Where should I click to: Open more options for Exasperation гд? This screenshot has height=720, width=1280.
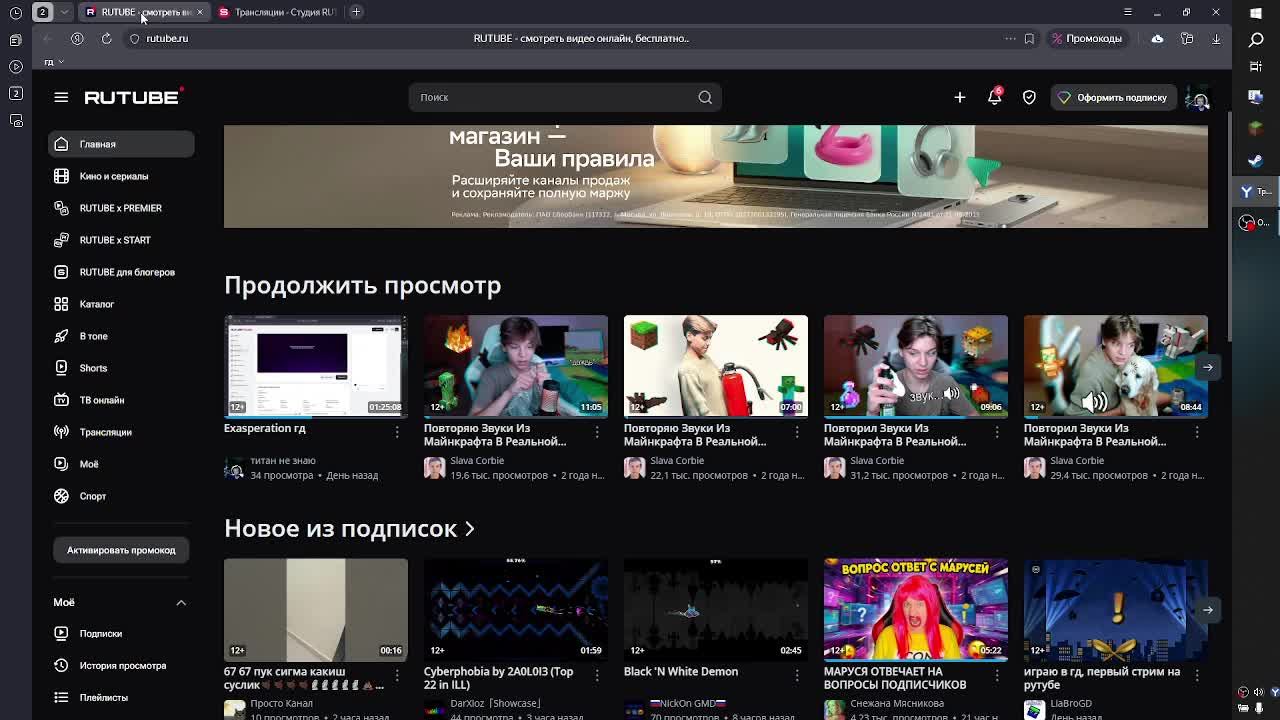[397, 432]
